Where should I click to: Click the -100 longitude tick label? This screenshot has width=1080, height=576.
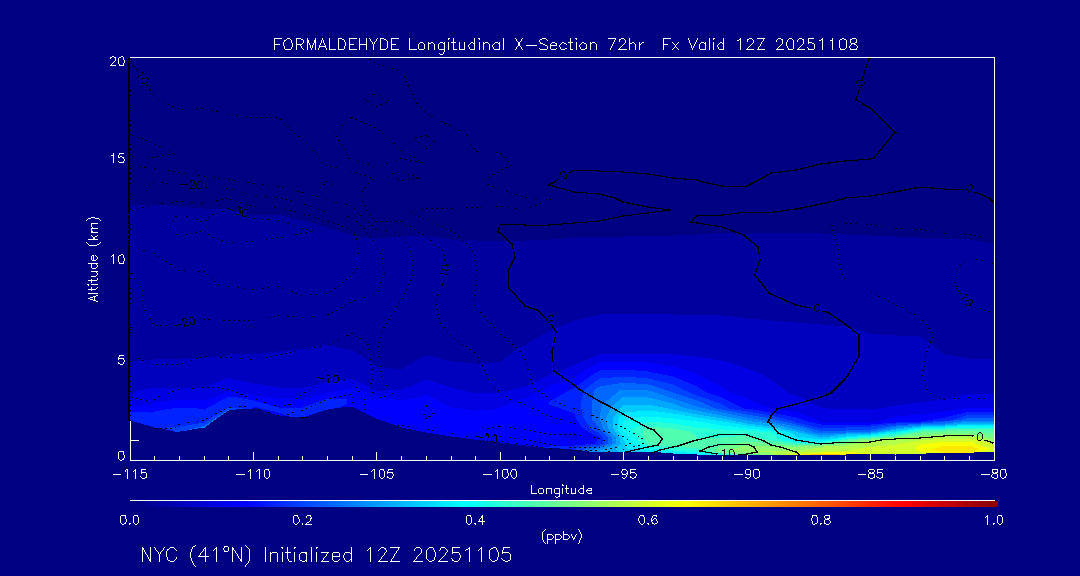coord(500,475)
